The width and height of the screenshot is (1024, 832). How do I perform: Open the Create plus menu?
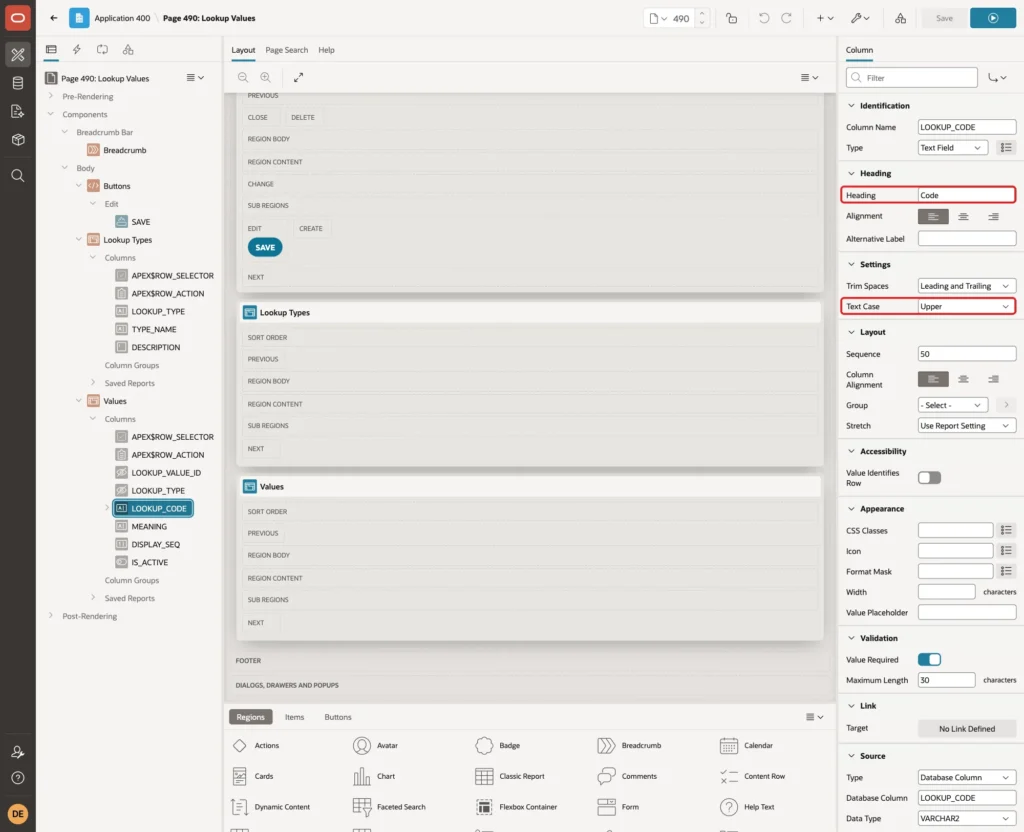(x=824, y=18)
